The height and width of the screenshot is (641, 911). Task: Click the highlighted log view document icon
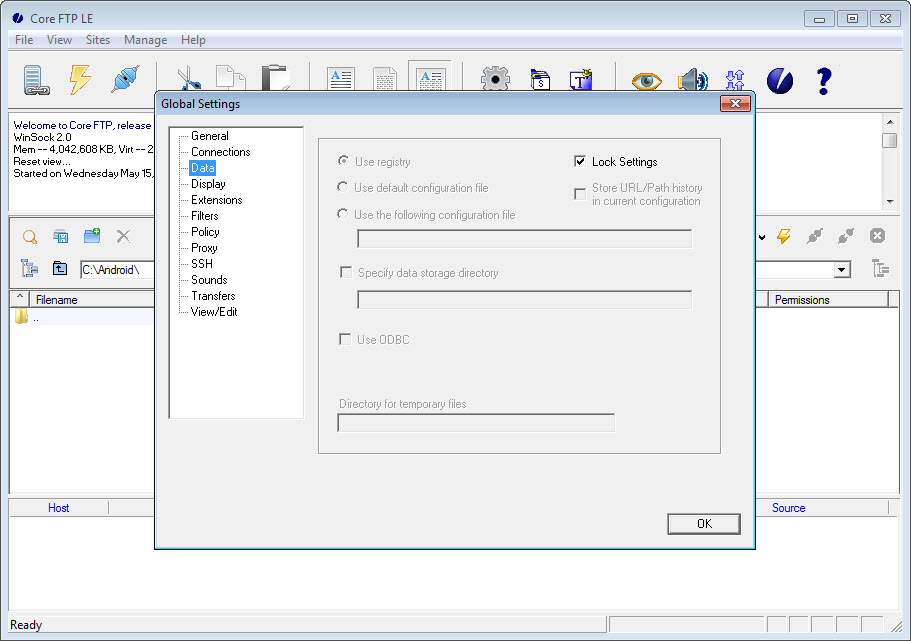pos(431,77)
